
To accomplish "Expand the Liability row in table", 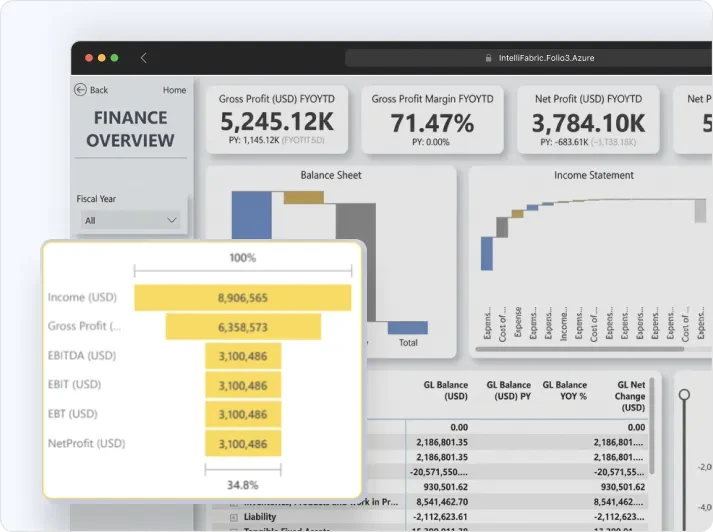I will pyautogui.click(x=234, y=517).
